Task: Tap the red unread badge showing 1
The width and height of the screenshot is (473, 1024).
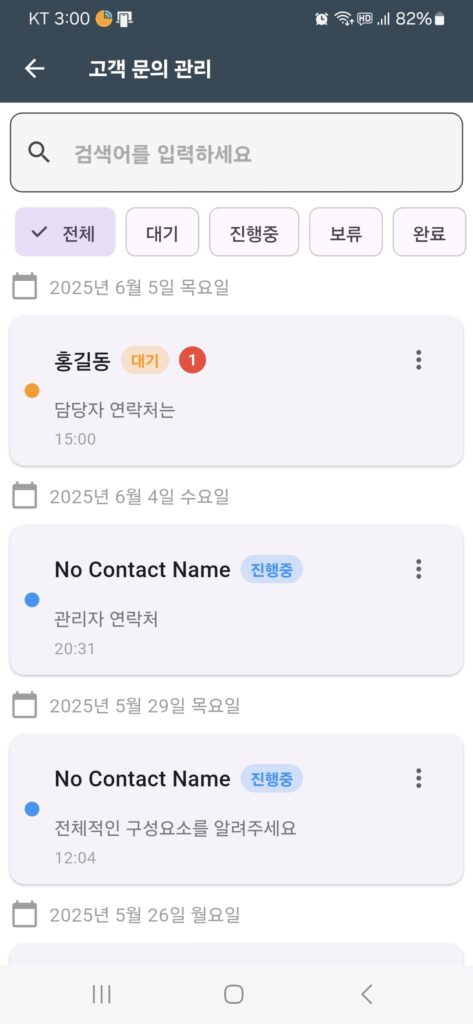Action: click(192, 360)
